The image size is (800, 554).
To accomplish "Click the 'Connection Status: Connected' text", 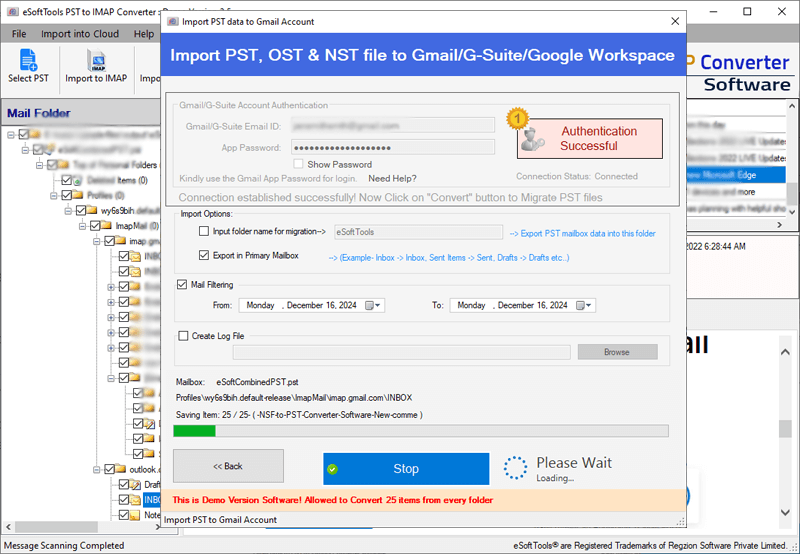I will point(577,176).
